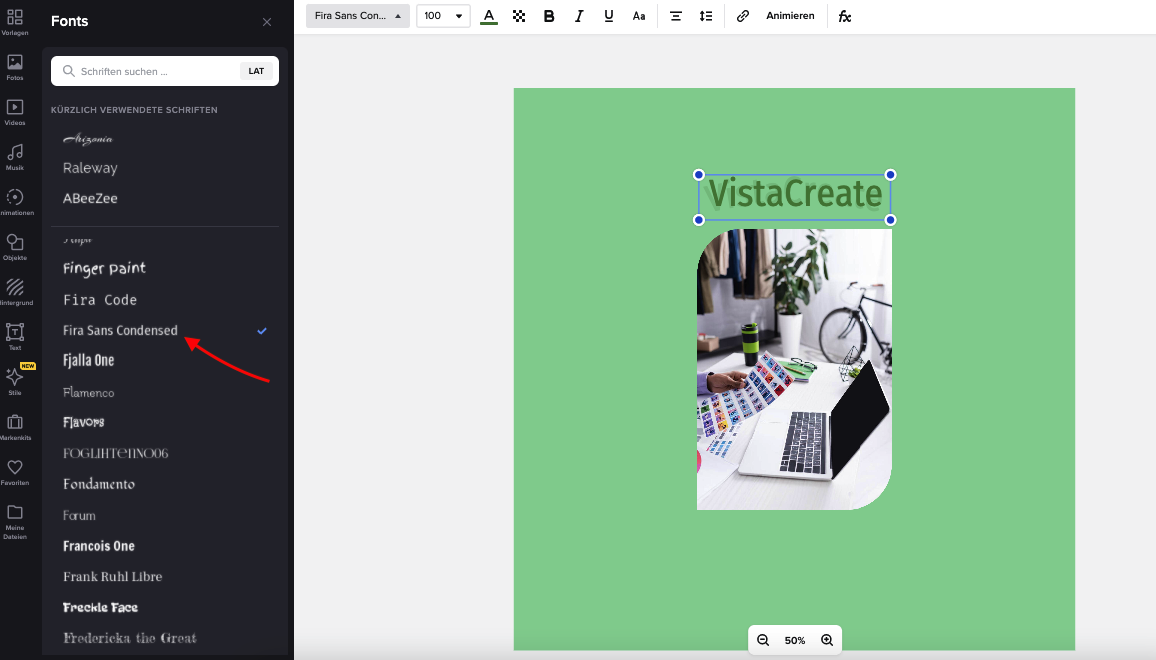Open the Markenkits sidebar section
Image resolution: width=1156 pixels, height=660 pixels.
15,427
